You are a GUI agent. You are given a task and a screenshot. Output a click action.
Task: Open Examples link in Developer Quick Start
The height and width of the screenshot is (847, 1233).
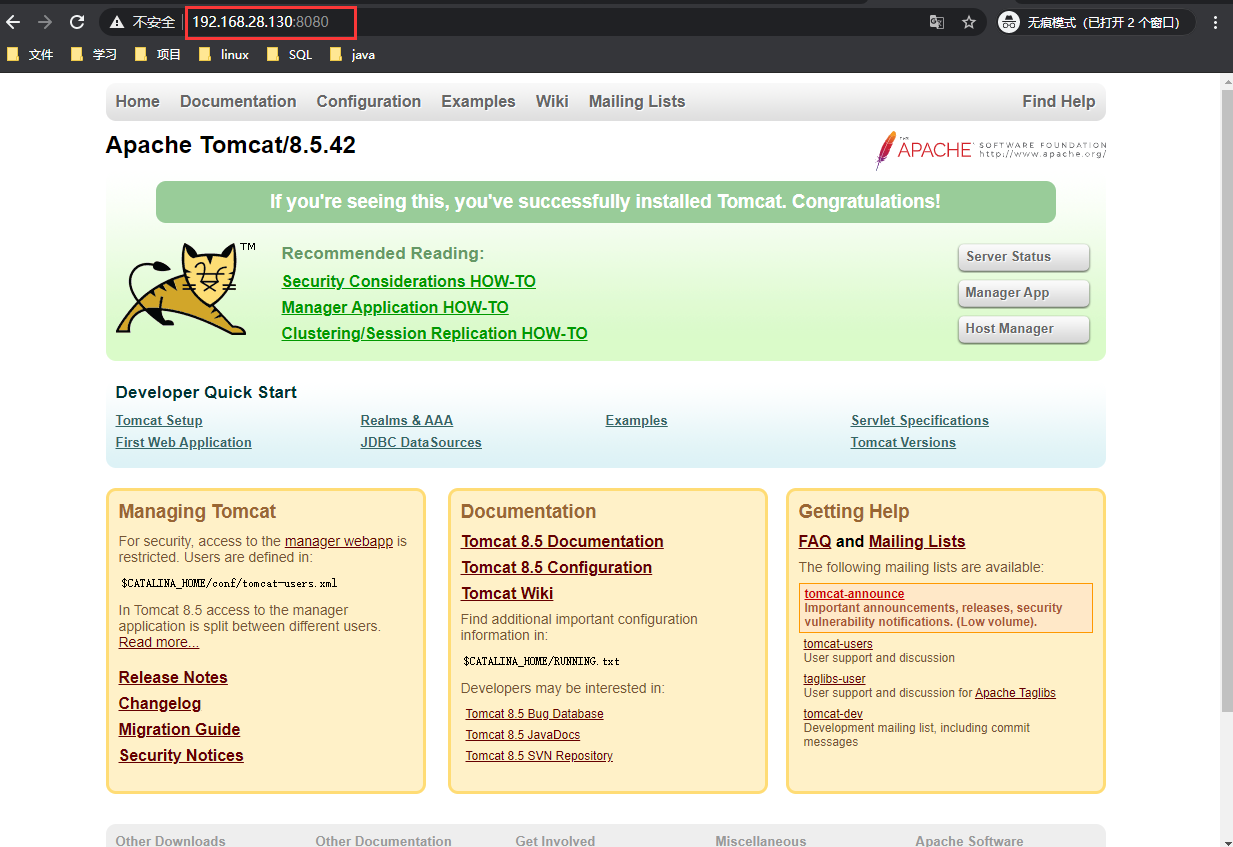pos(636,421)
